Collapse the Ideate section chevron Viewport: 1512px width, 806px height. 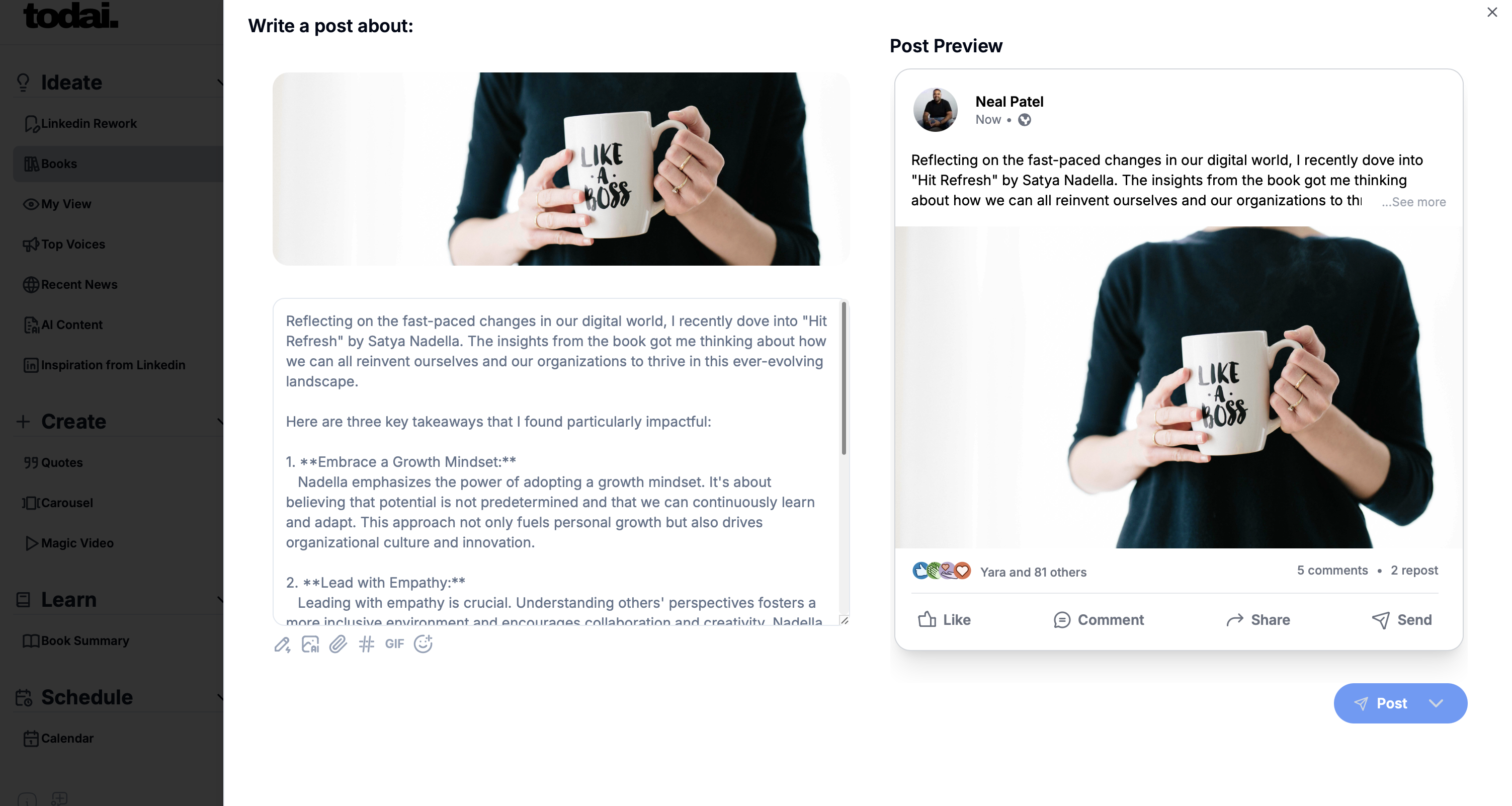pos(219,82)
